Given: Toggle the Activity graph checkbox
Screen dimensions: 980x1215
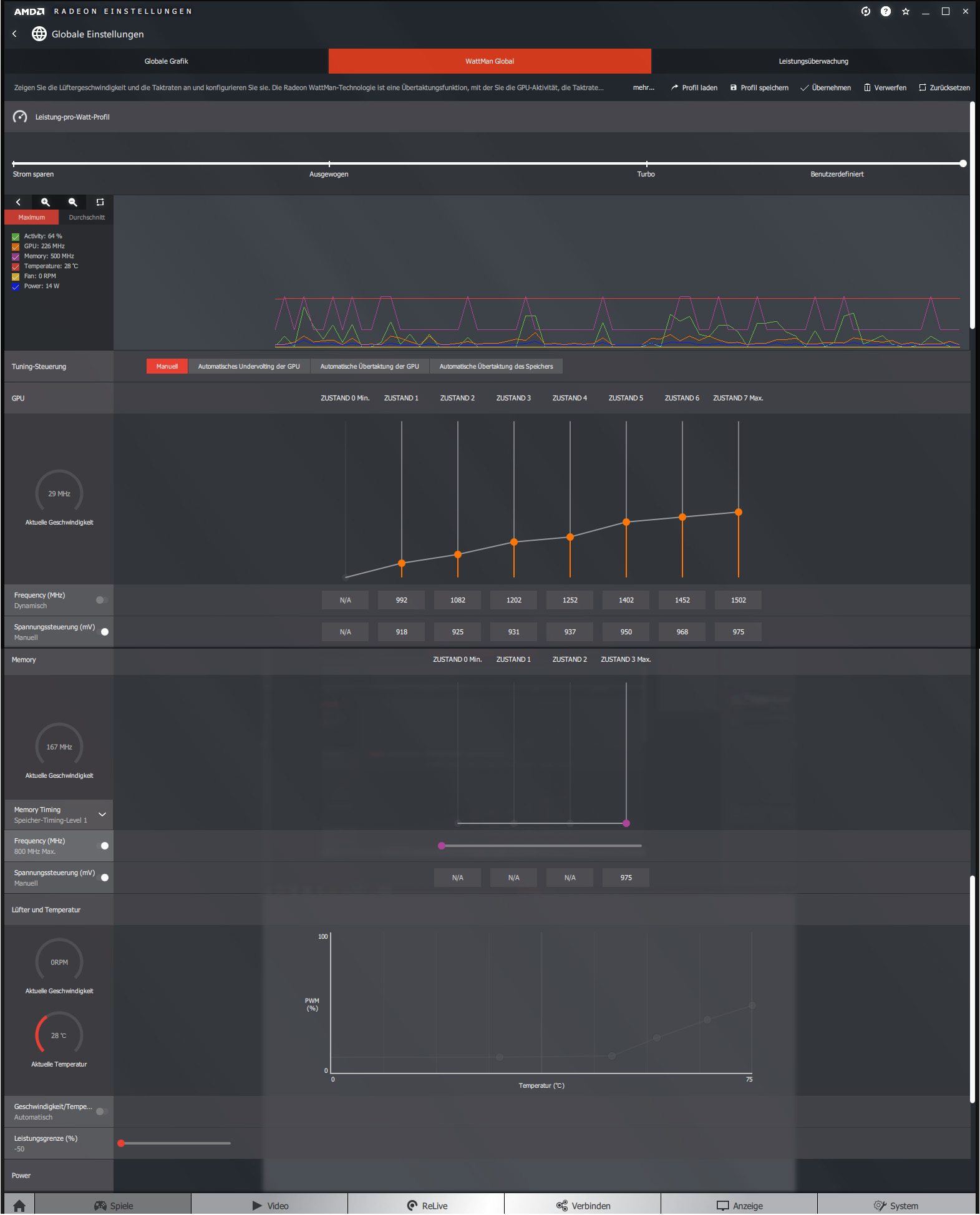Looking at the screenshot, I should pyautogui.click(x=16, y=236).
